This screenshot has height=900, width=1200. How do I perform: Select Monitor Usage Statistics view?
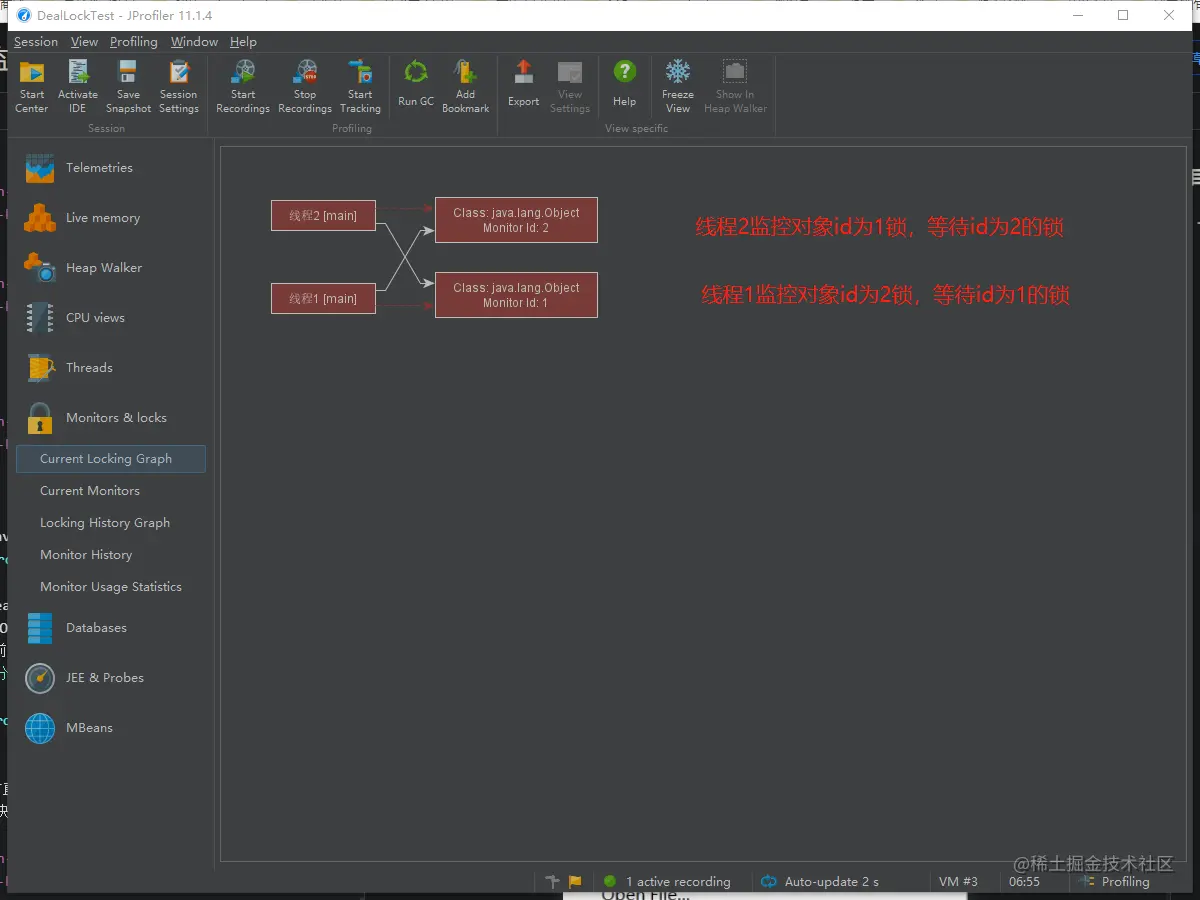[x=111, y=587]
